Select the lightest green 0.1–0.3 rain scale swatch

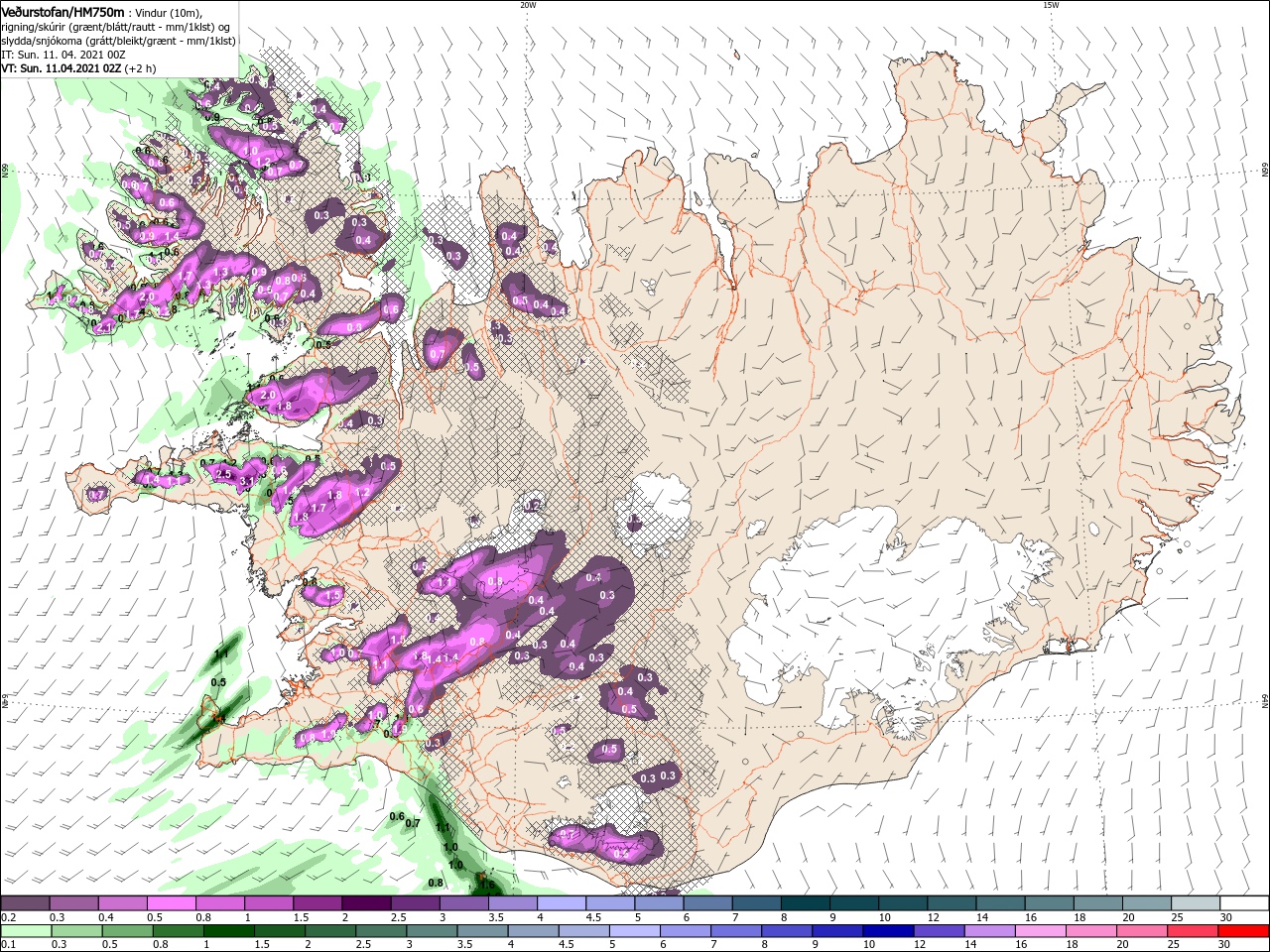26,931
